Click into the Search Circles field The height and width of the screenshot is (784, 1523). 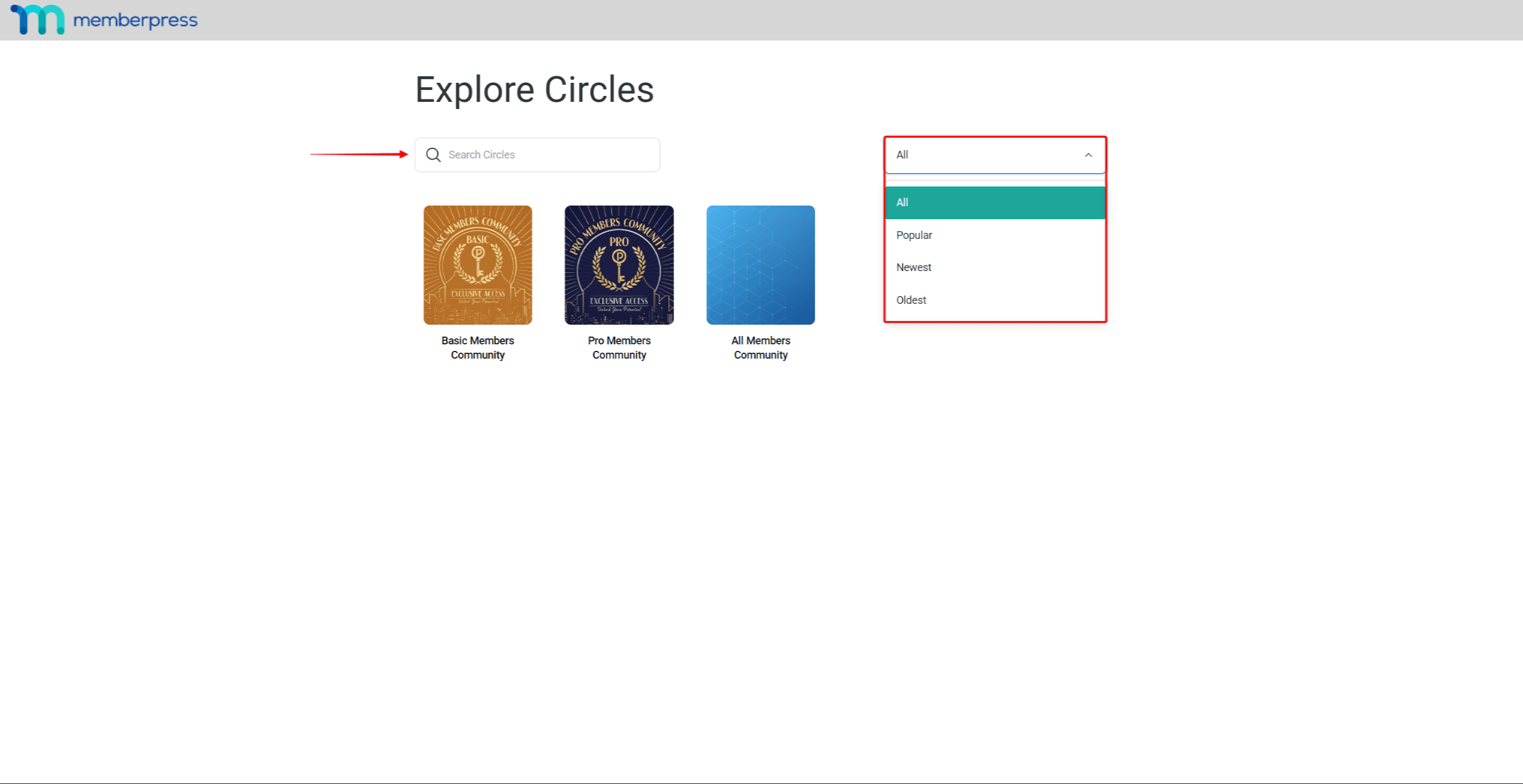[x=548, y=155]
